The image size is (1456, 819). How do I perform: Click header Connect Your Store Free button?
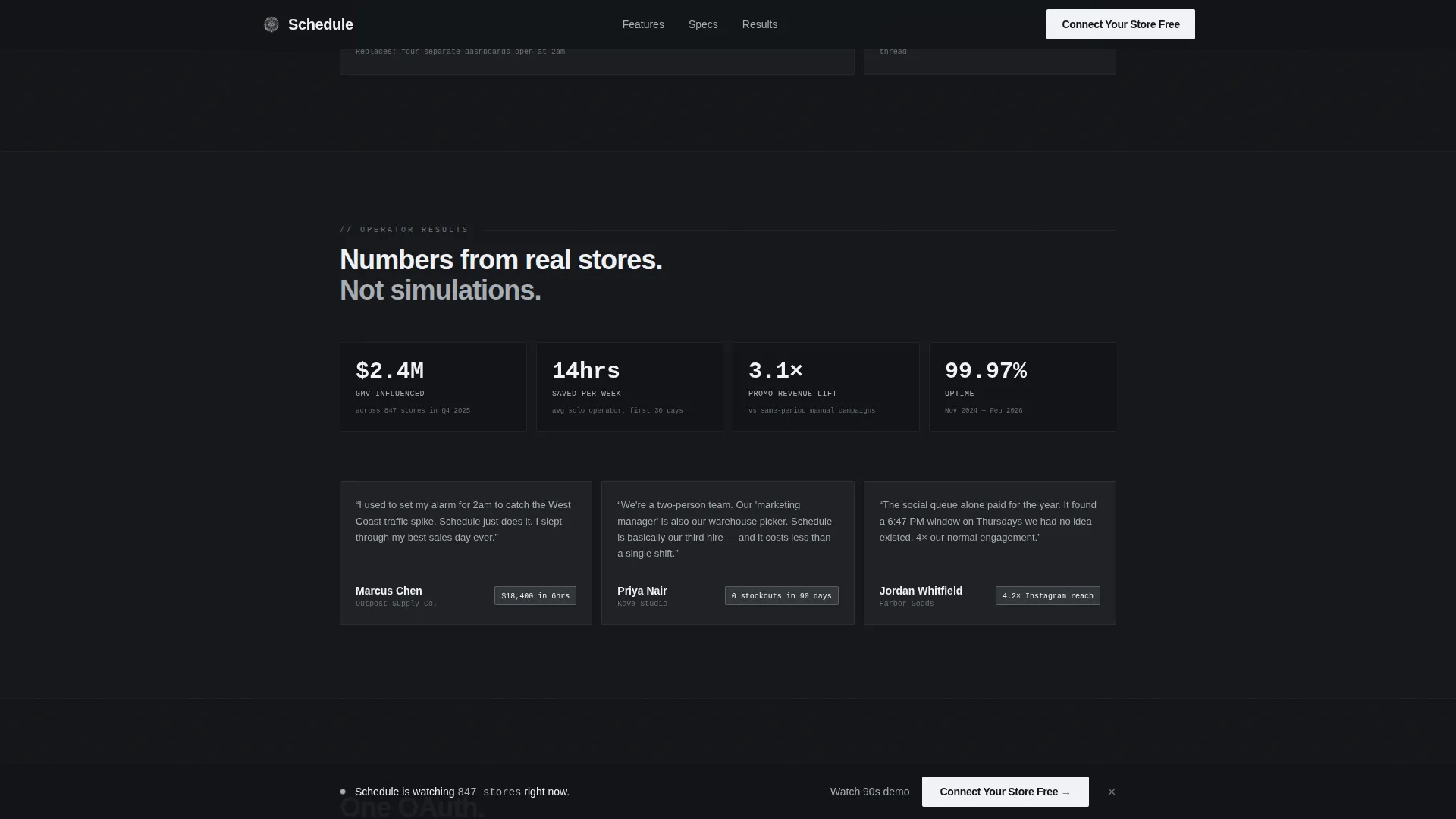[x=1121, y=24]
